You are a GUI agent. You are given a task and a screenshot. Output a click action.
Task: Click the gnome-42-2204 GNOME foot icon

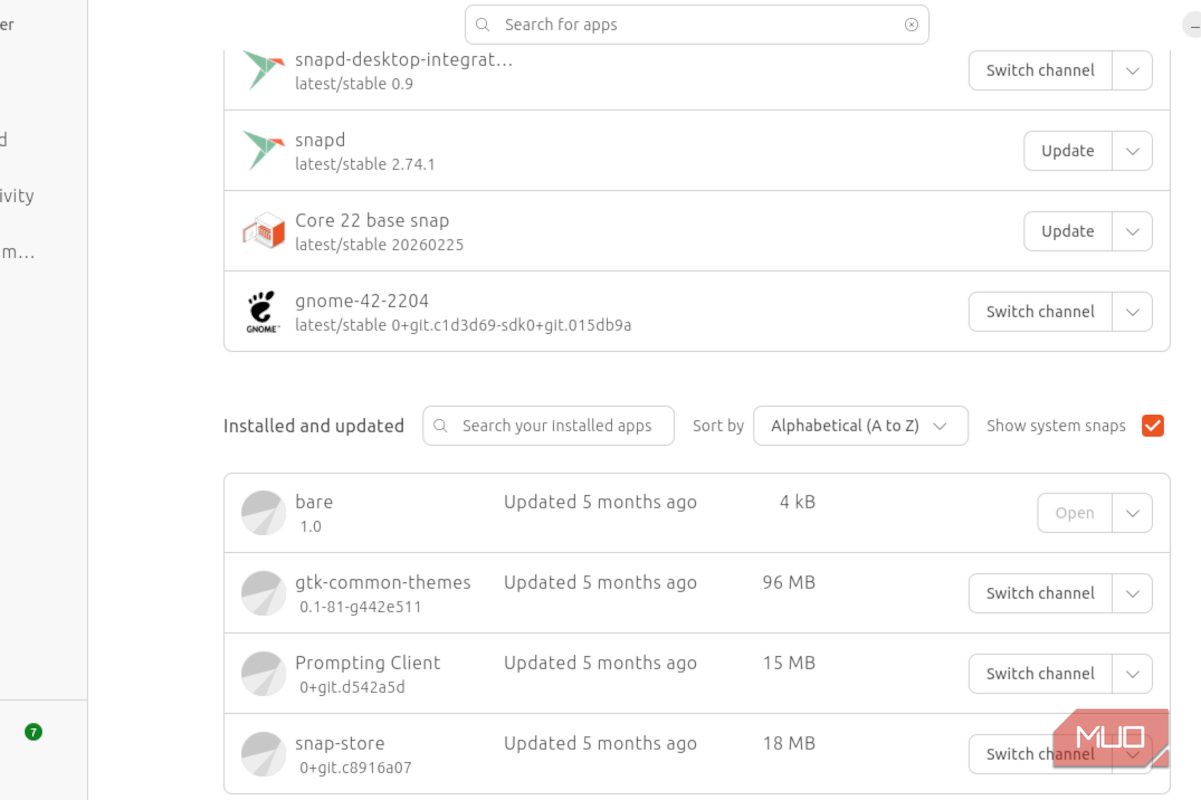(263, 311)
